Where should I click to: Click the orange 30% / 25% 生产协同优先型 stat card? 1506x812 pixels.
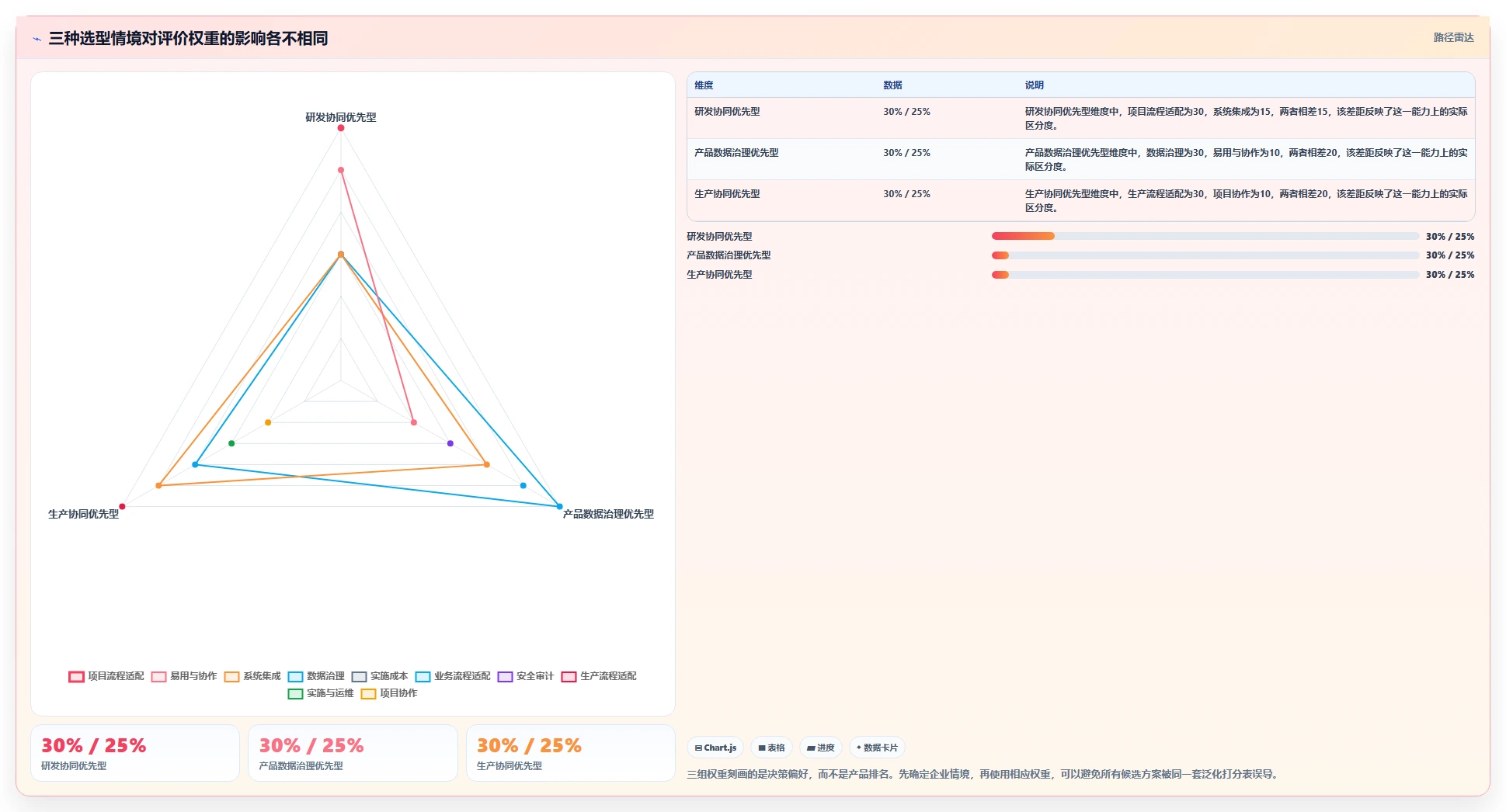pyautogui.click(x=570, y=753)
